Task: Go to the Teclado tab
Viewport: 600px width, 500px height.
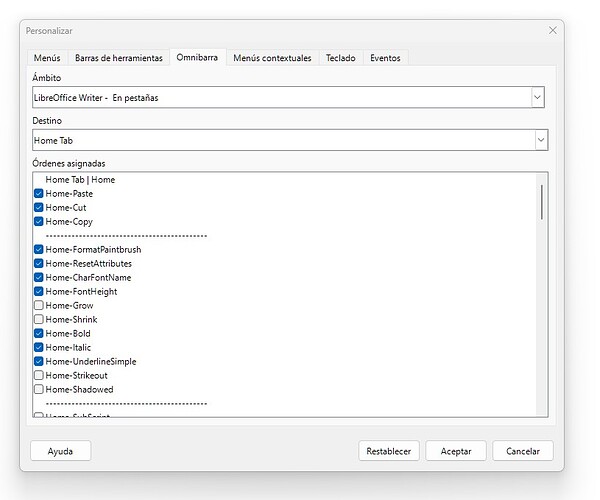Action: [x=342, y=58]
